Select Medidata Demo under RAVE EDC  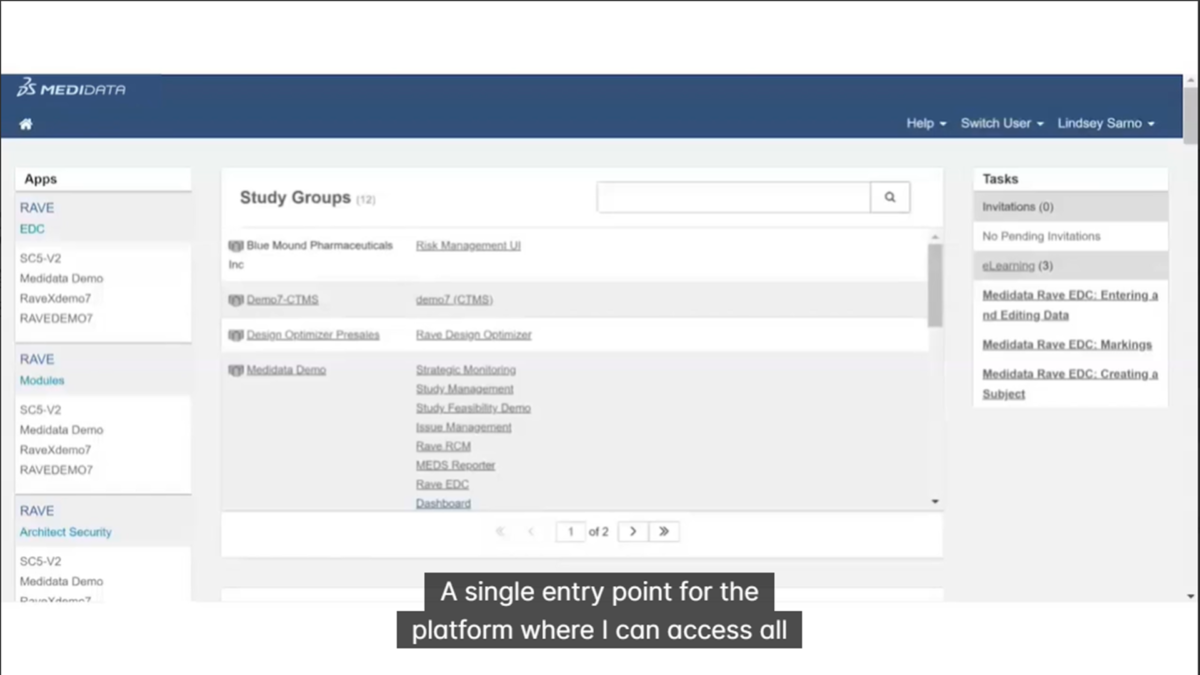click(x=61, y=278)
